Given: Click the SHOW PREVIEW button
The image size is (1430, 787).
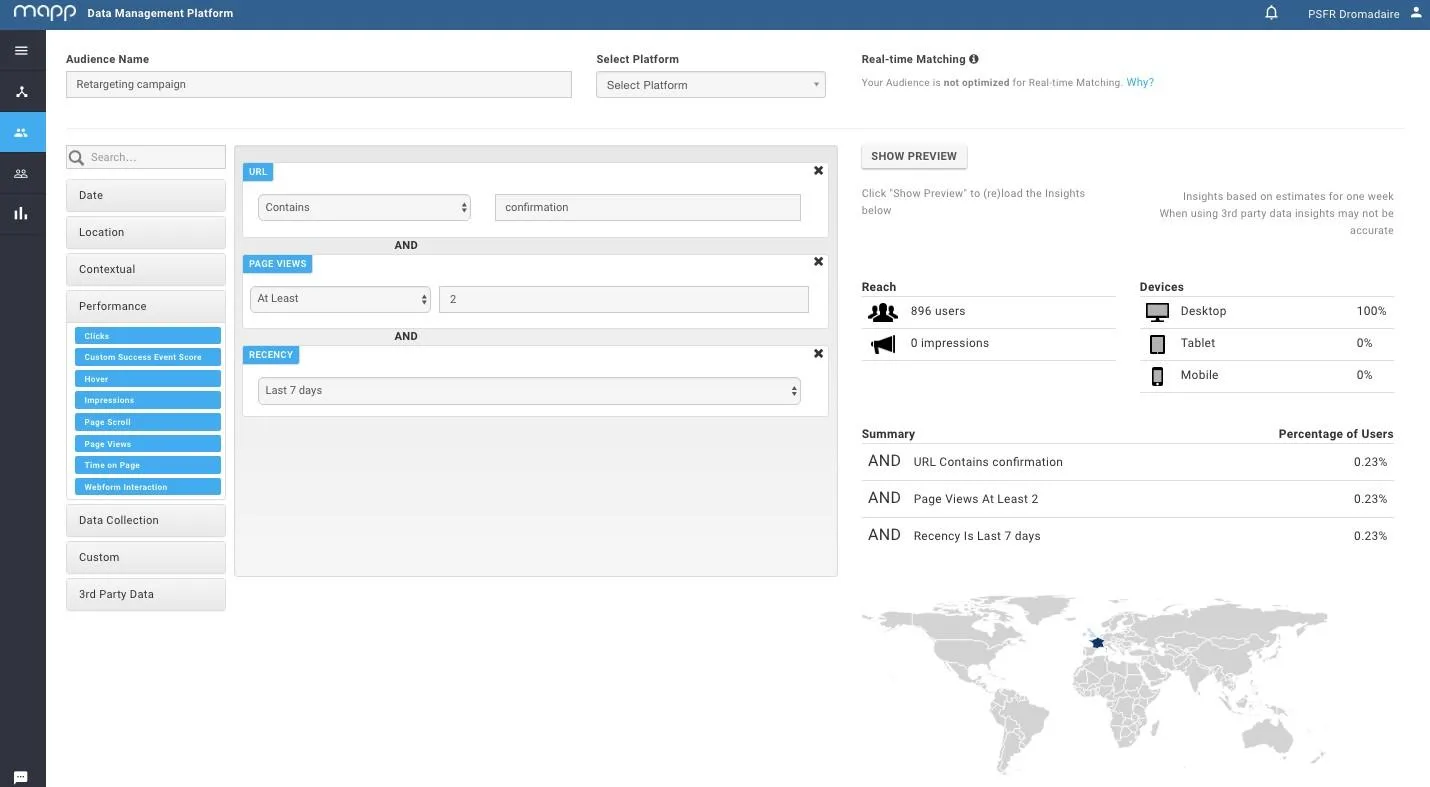Looking at the screenshot, I should click(x=914, y=156).
